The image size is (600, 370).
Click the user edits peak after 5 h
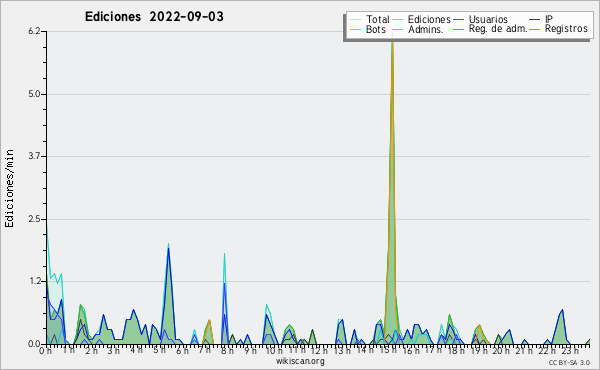point(168,295)
